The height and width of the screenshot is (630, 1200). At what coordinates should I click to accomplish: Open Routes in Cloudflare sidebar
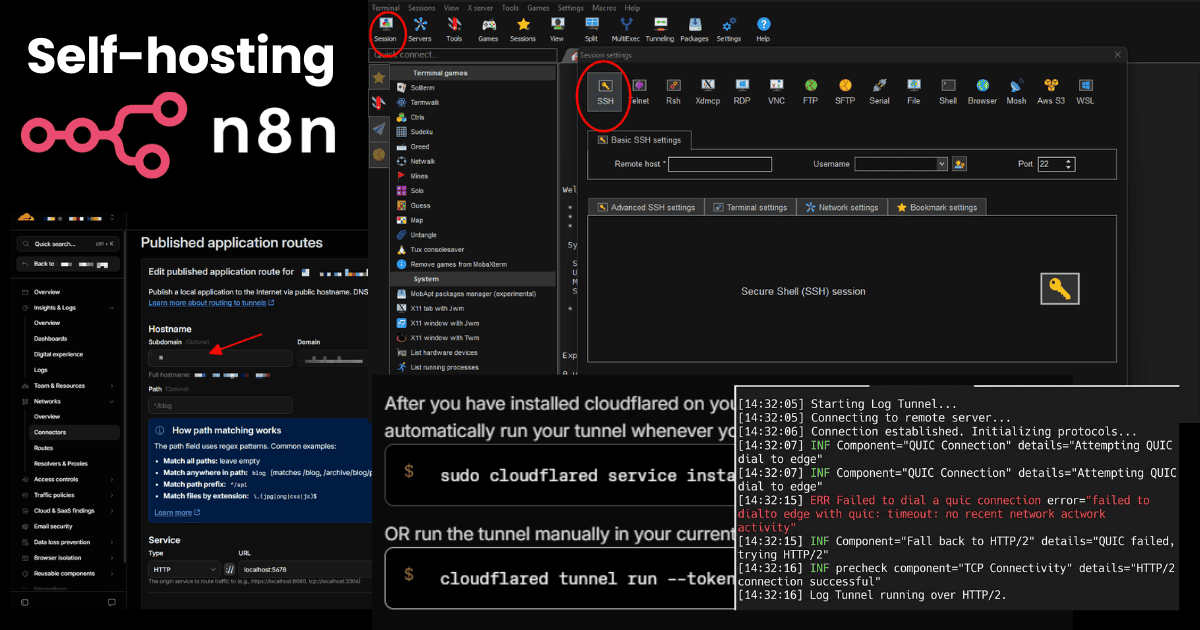[x=44, y=448]
